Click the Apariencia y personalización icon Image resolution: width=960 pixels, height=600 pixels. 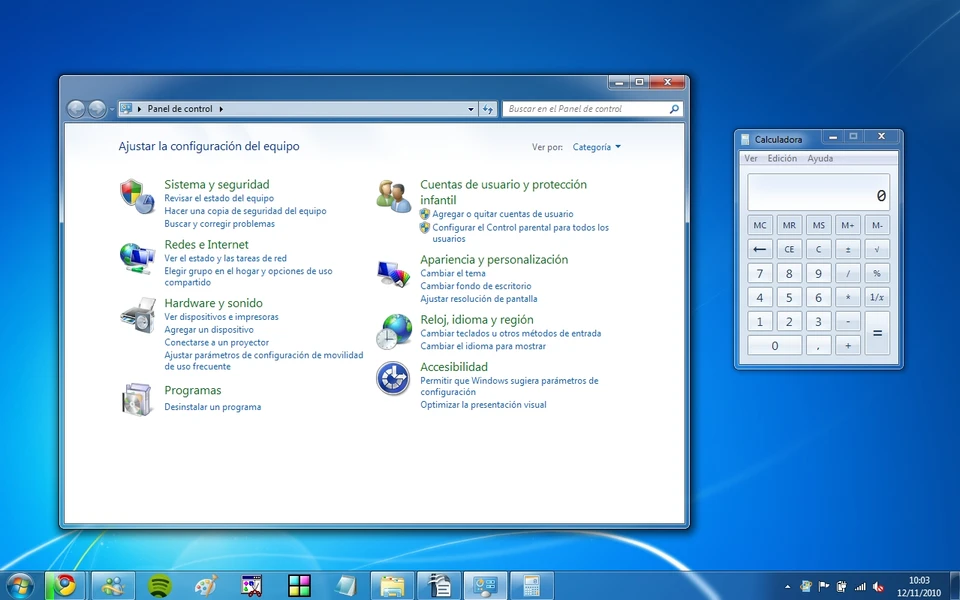click(393, 271)
